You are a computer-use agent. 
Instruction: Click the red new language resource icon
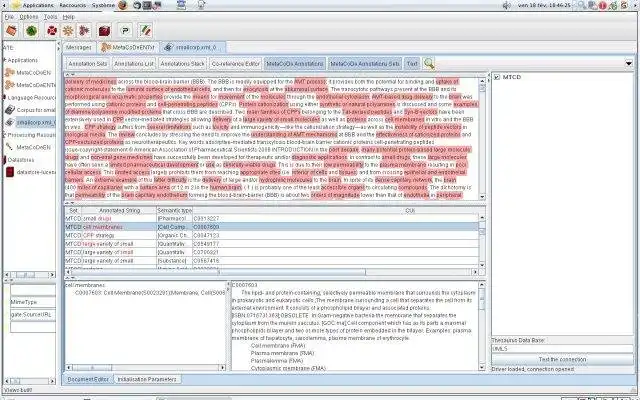tap(52, 31)
